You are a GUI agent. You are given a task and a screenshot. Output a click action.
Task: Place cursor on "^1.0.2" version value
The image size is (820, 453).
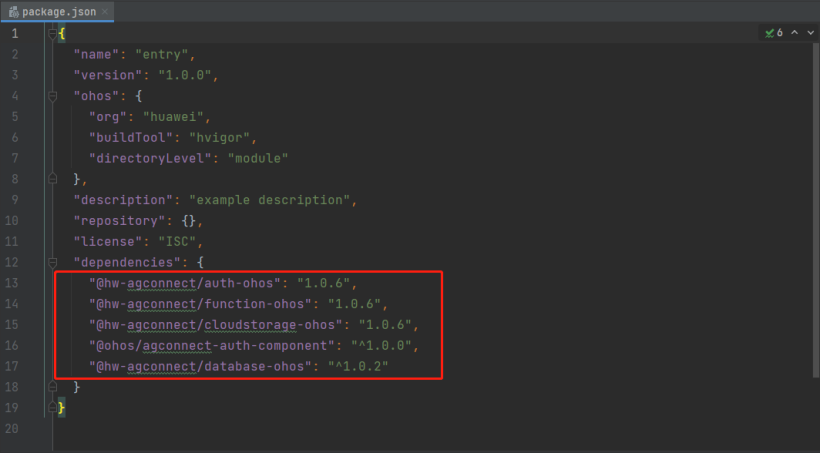click(x=356, y=366)
